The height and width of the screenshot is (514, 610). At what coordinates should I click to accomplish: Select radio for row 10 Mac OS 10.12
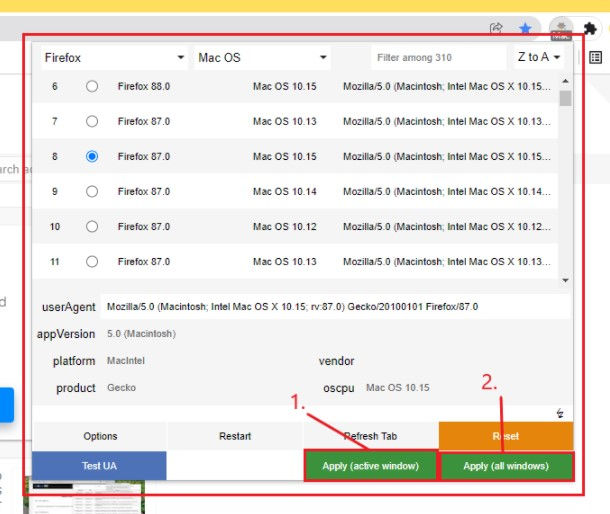click(x=92, y=226)
